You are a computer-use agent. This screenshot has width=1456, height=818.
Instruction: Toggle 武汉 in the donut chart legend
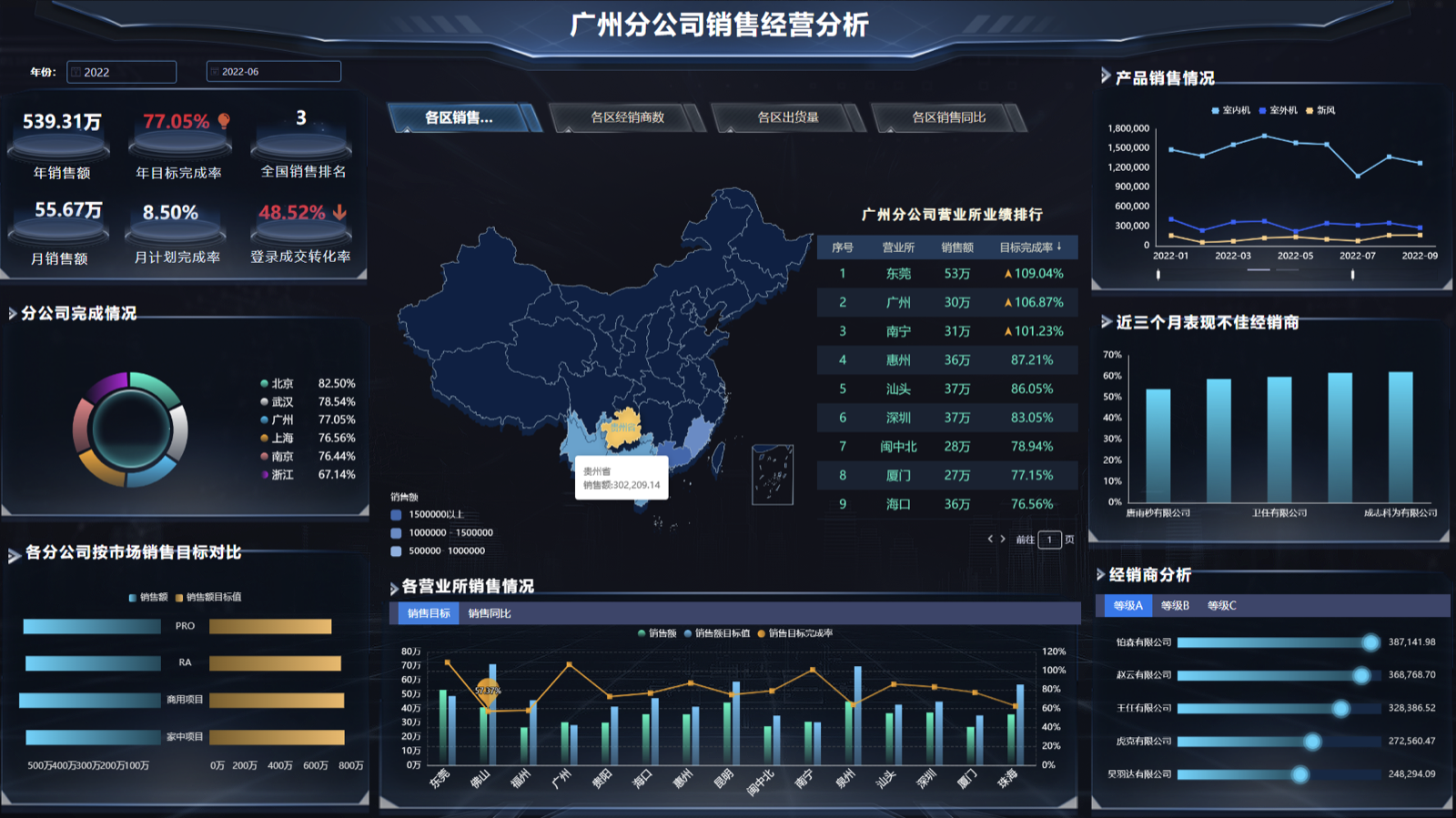click(277, 402)
